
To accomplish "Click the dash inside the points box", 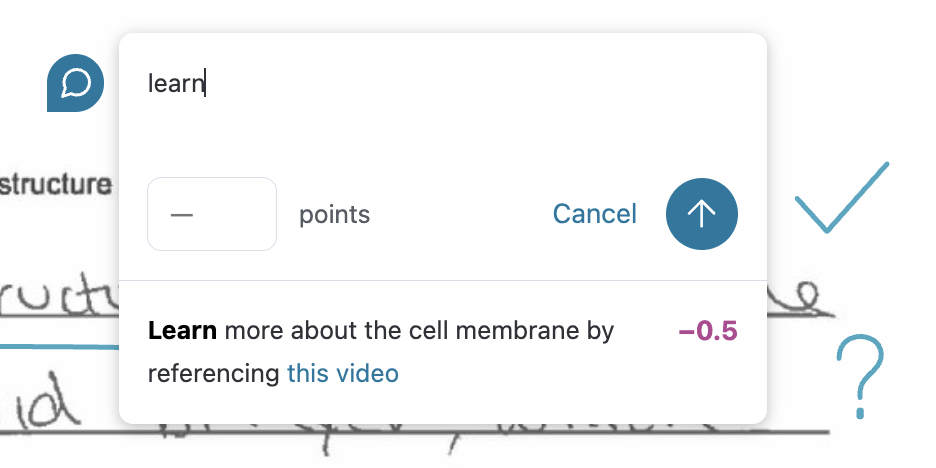I will click(x=181, y=214).
